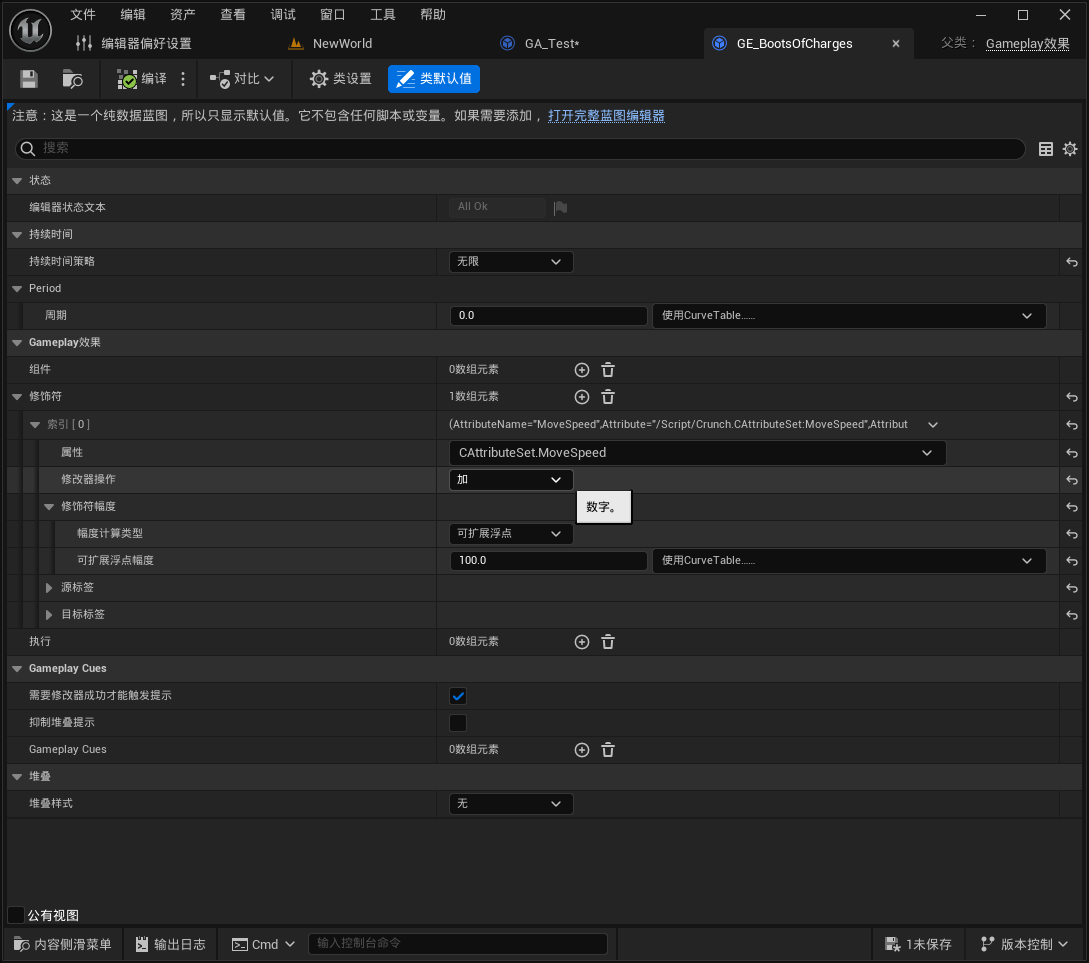Open the 工具 menu
Screen dimensions: 1089x963
point(383,15)
